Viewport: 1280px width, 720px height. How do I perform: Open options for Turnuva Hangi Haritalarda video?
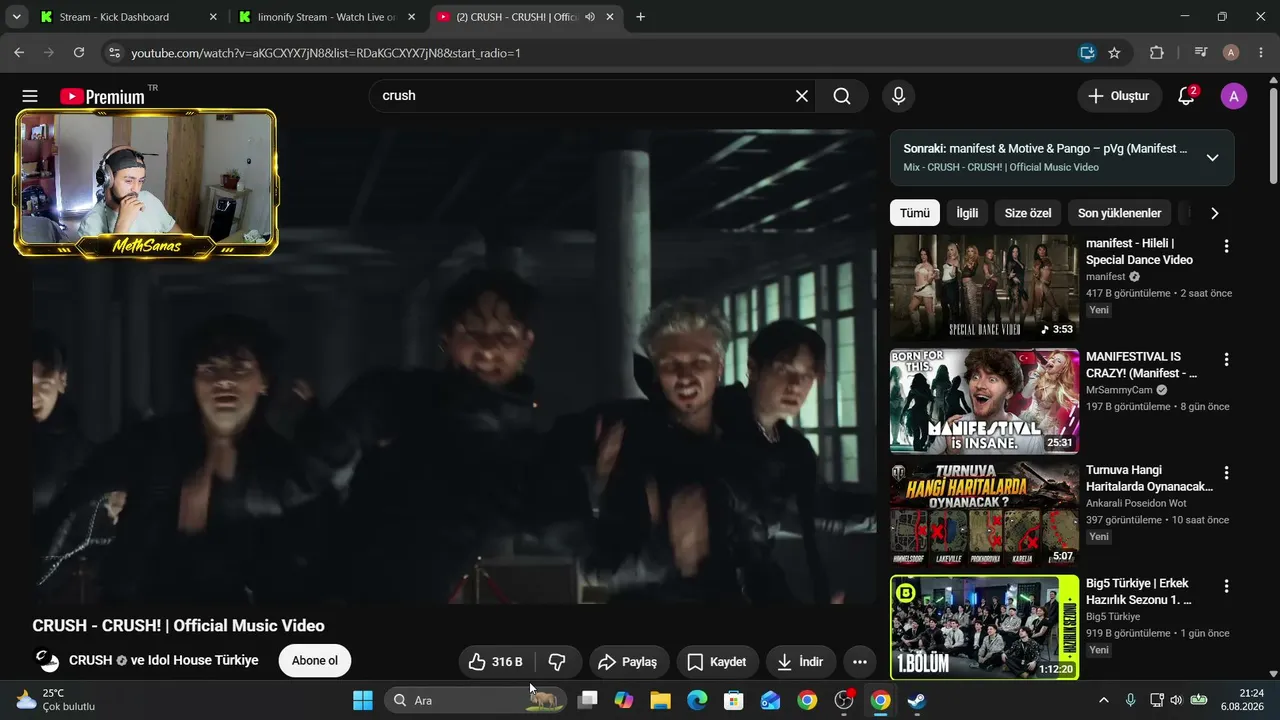pyautogui.click(x=1226, y=472)
